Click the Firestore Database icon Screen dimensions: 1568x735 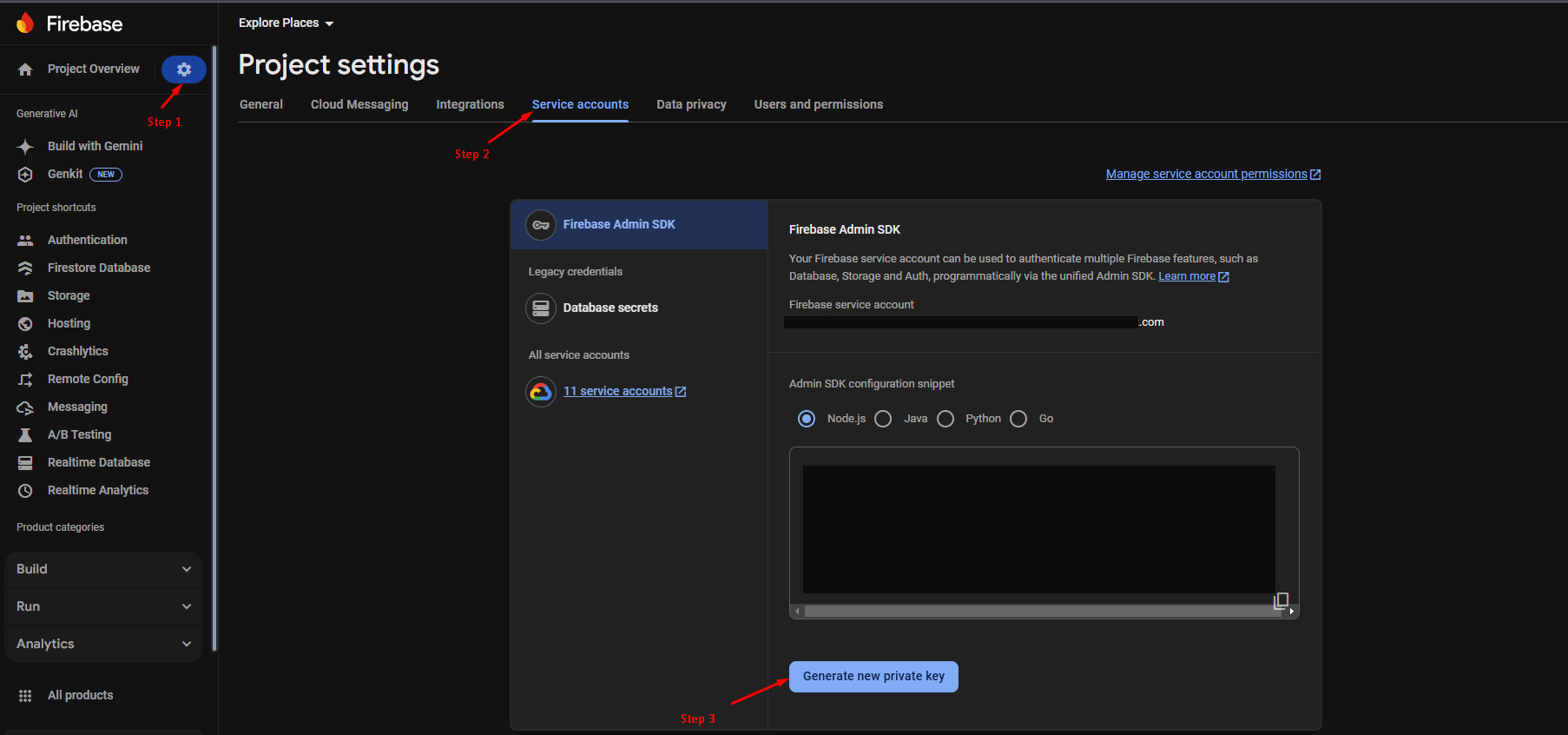(25, 268)
